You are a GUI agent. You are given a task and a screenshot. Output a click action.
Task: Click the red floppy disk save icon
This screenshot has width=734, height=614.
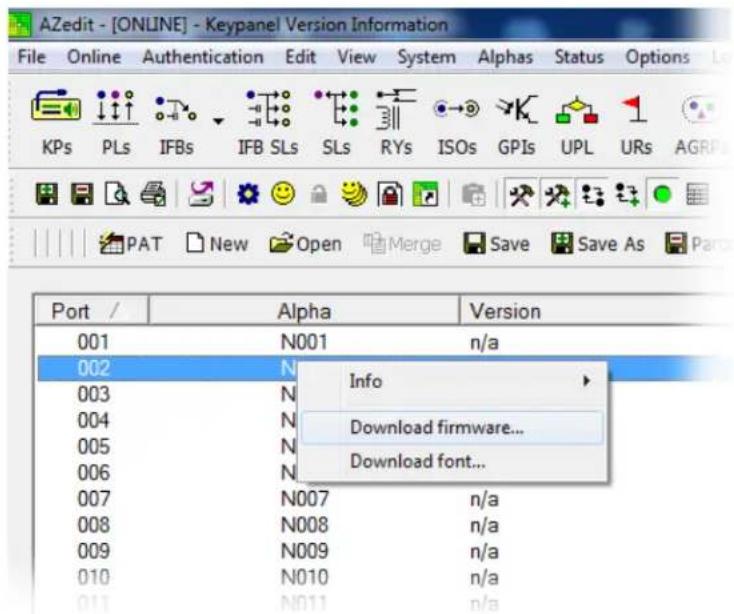click(x=82, y=194)
